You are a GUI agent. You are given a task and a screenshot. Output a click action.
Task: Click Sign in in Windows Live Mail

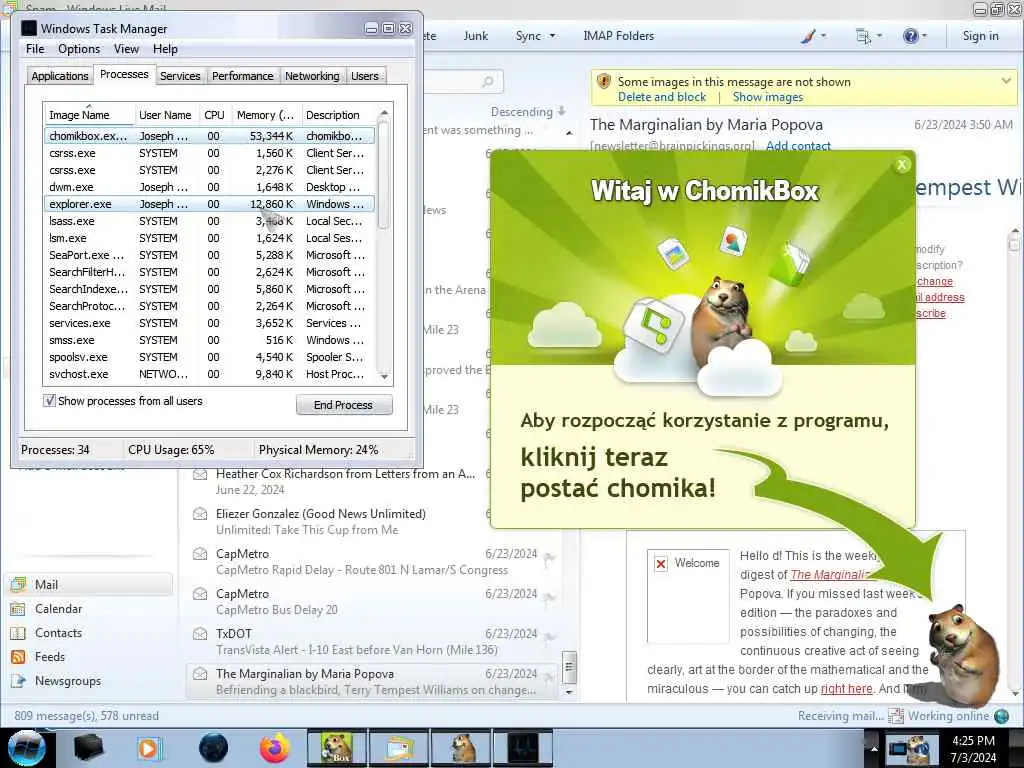pyautogui.click(x=980, y=36)
